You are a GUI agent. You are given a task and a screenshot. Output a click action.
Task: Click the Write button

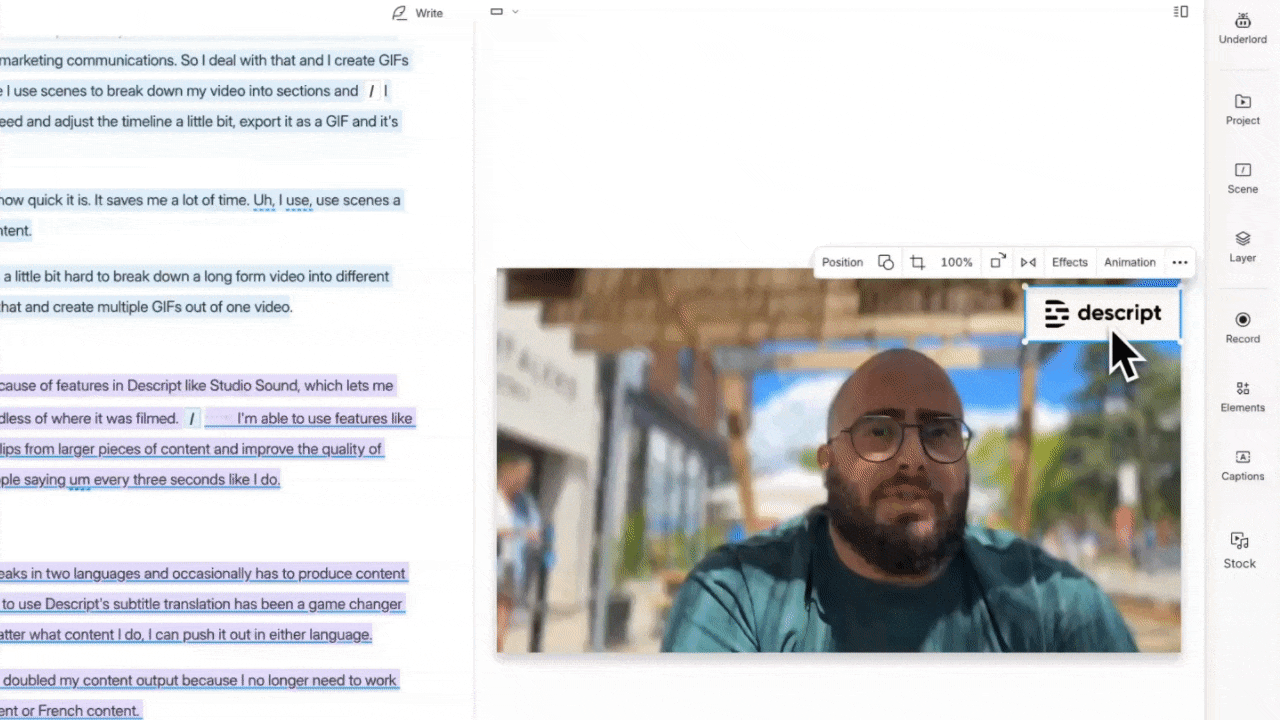pyautogui.click(x=418, y=13)
